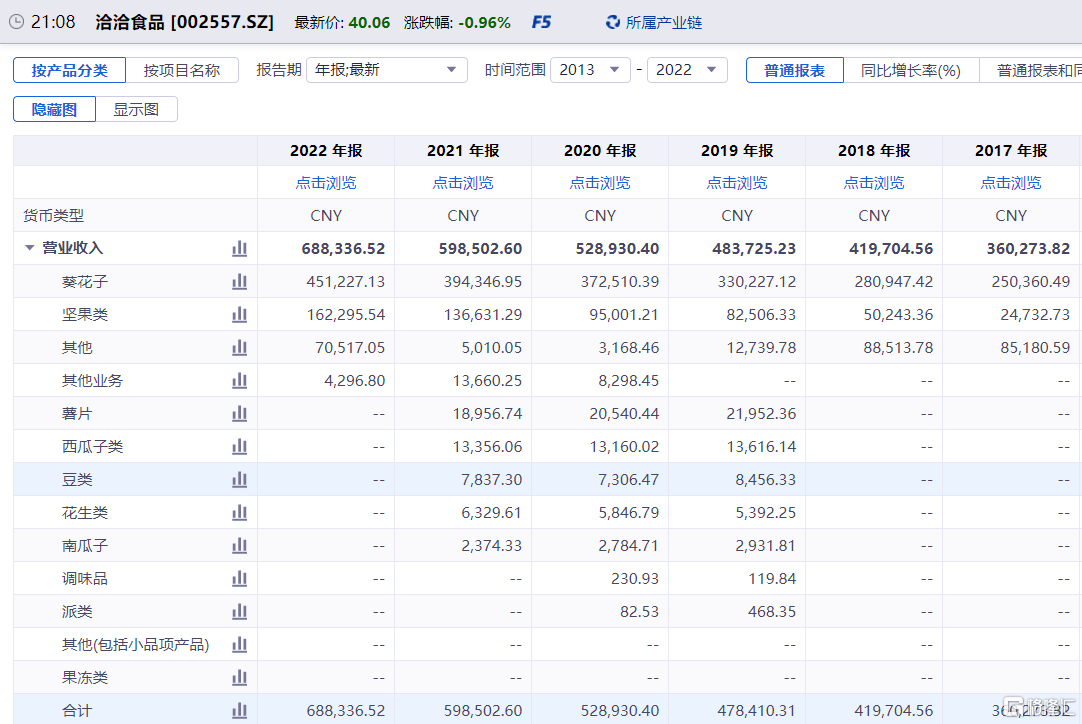Open the 报告期 dropdown showing 年报;最新
Viewport: 1082px width, 724px height.
386,70
